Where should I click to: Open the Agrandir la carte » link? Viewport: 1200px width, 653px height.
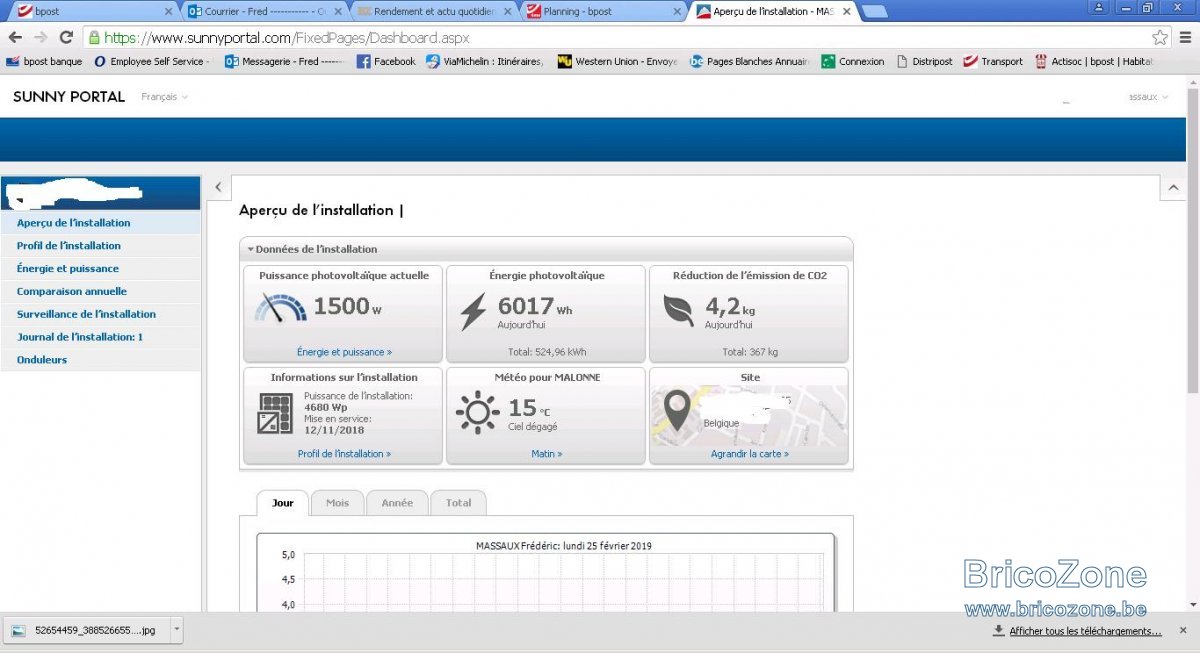tap(750, 453)
